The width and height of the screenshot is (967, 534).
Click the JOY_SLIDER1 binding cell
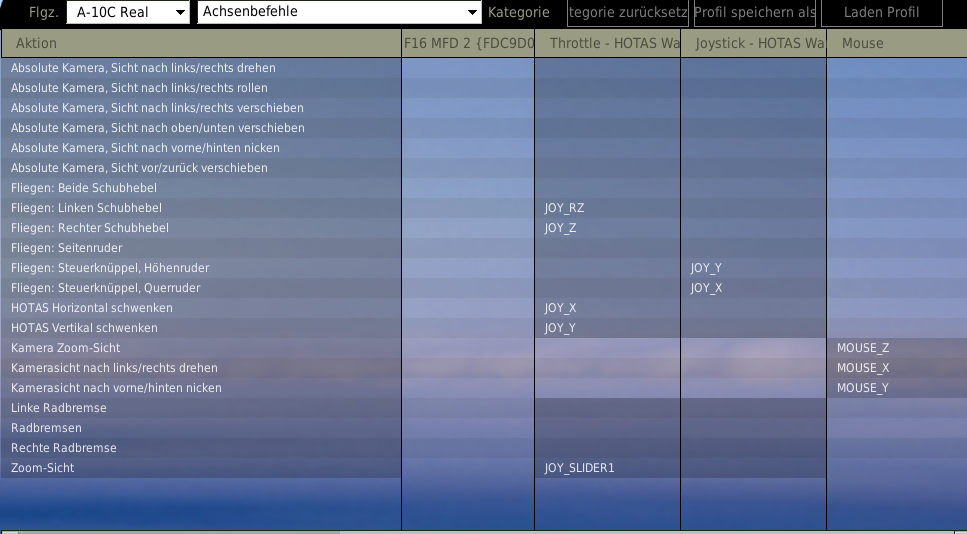tap(607, 468)
